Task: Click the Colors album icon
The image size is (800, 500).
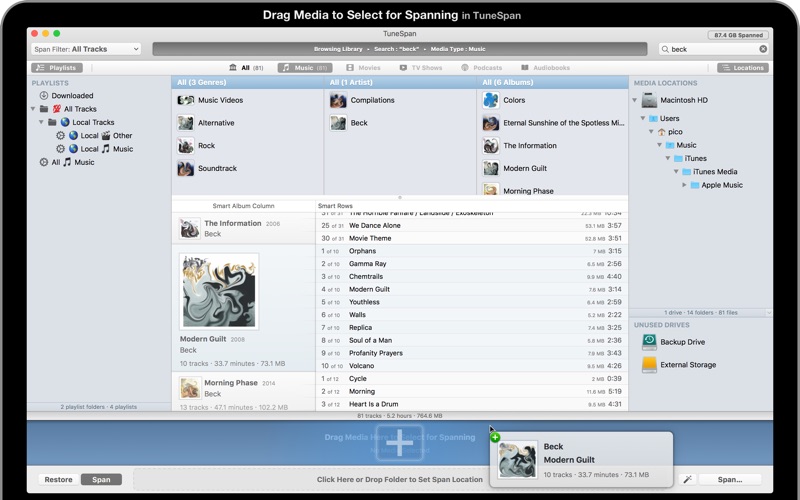Action: click(x=490, y=100)
